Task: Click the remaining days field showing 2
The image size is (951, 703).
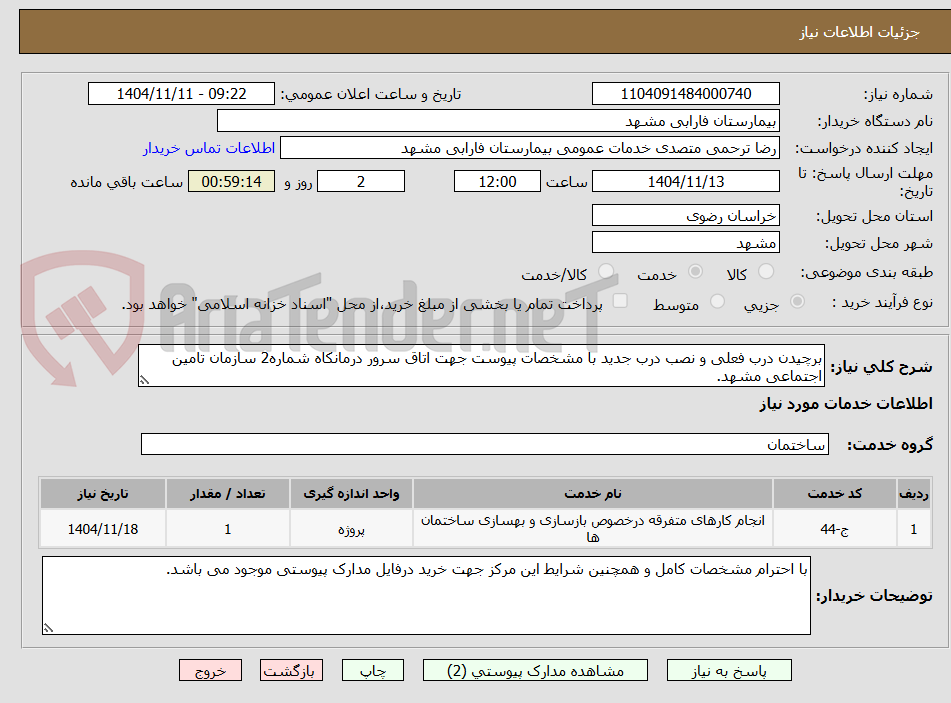Action: tap(361, 181)
